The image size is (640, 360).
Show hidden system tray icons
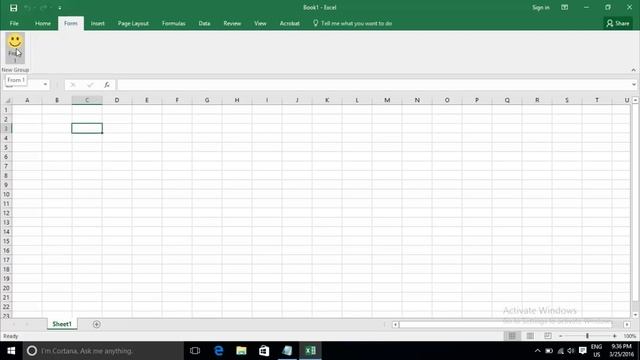pos(538,351)
